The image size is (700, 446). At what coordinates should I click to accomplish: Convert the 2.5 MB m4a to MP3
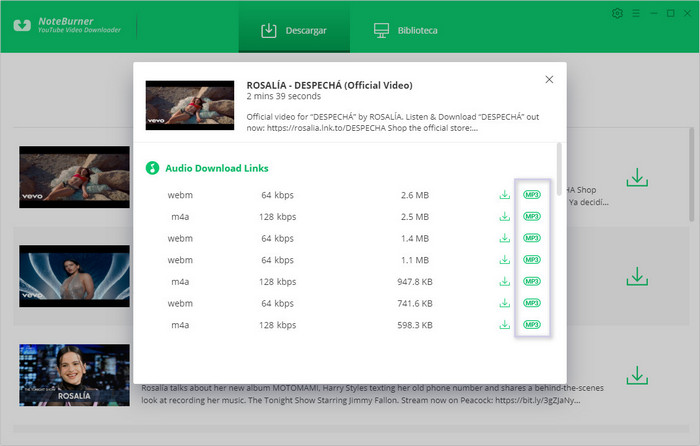click(532, 217)
